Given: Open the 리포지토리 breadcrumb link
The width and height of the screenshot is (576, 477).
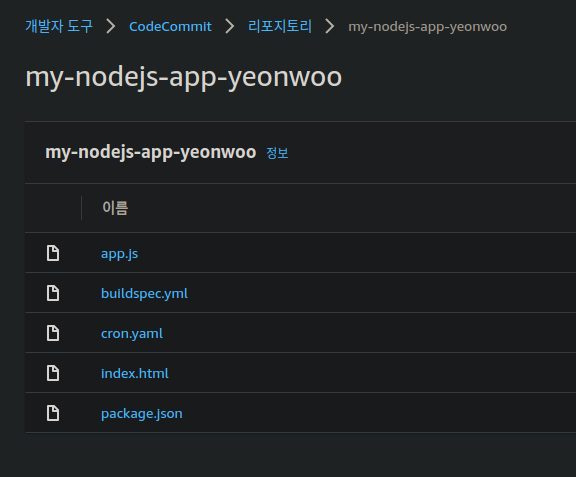Looking at the screenshot, I should click(280, 26).
